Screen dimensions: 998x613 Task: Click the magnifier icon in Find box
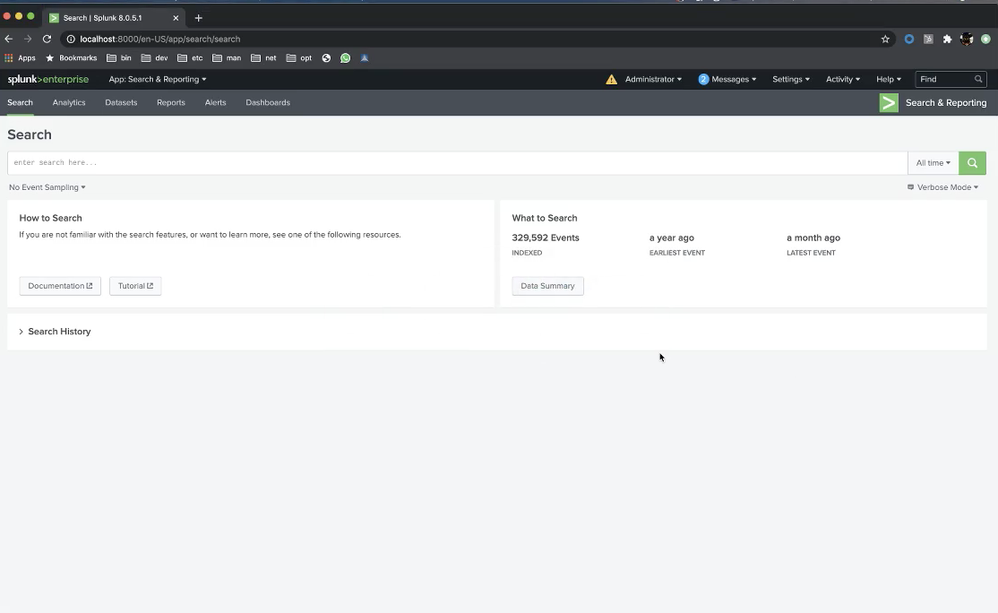point(978,80)
